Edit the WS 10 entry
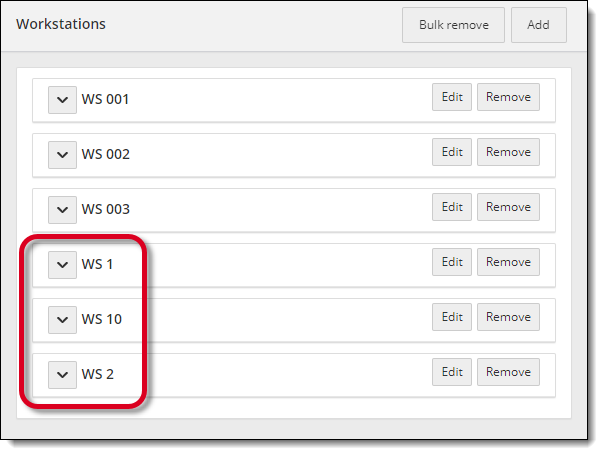Screen dimensions: 603x455 [x=452, y=317]
